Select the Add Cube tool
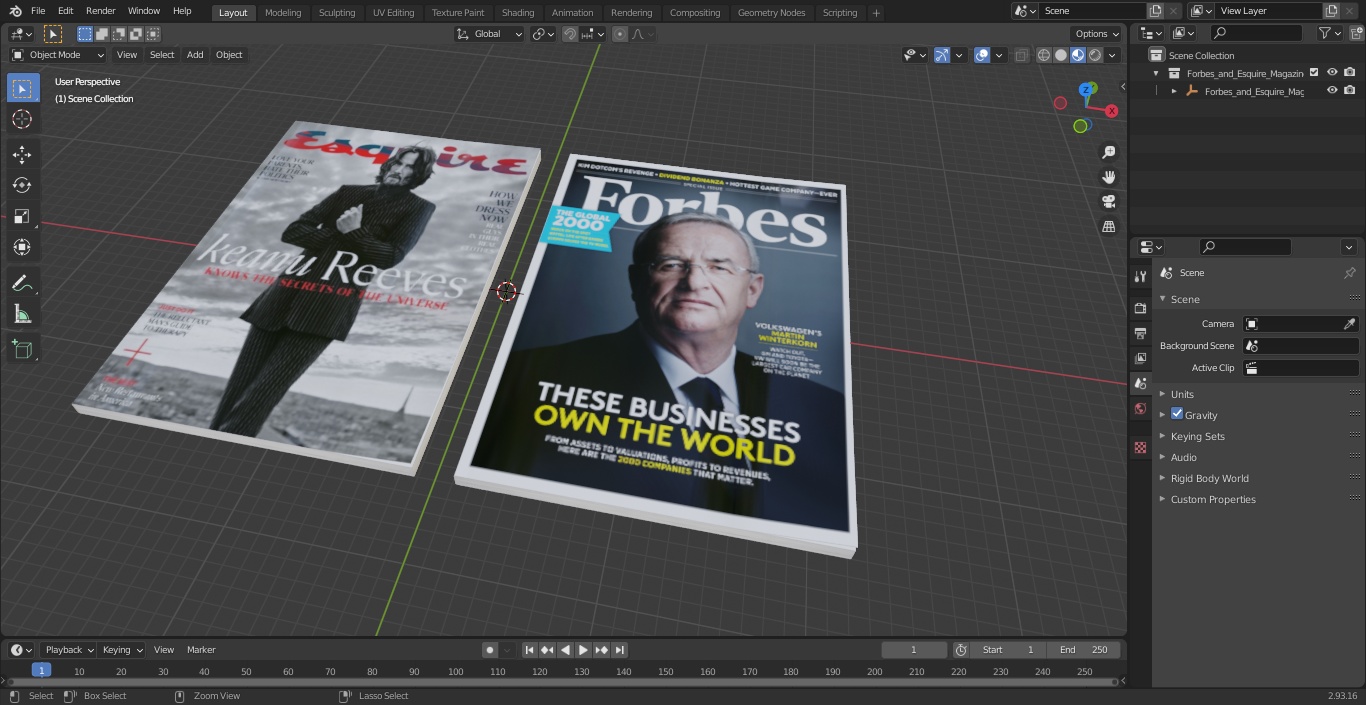This screenshot has height=705, width=1366. [22, 349]
